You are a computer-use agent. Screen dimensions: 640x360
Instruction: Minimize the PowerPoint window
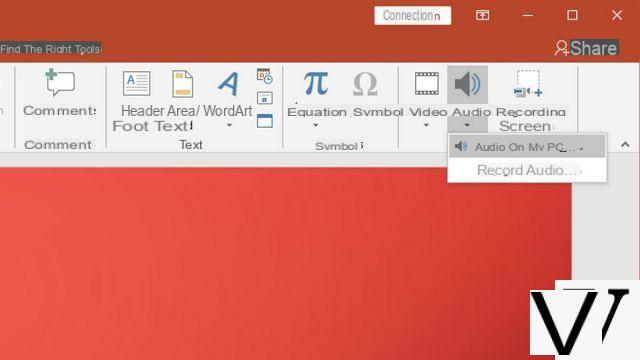528,16
